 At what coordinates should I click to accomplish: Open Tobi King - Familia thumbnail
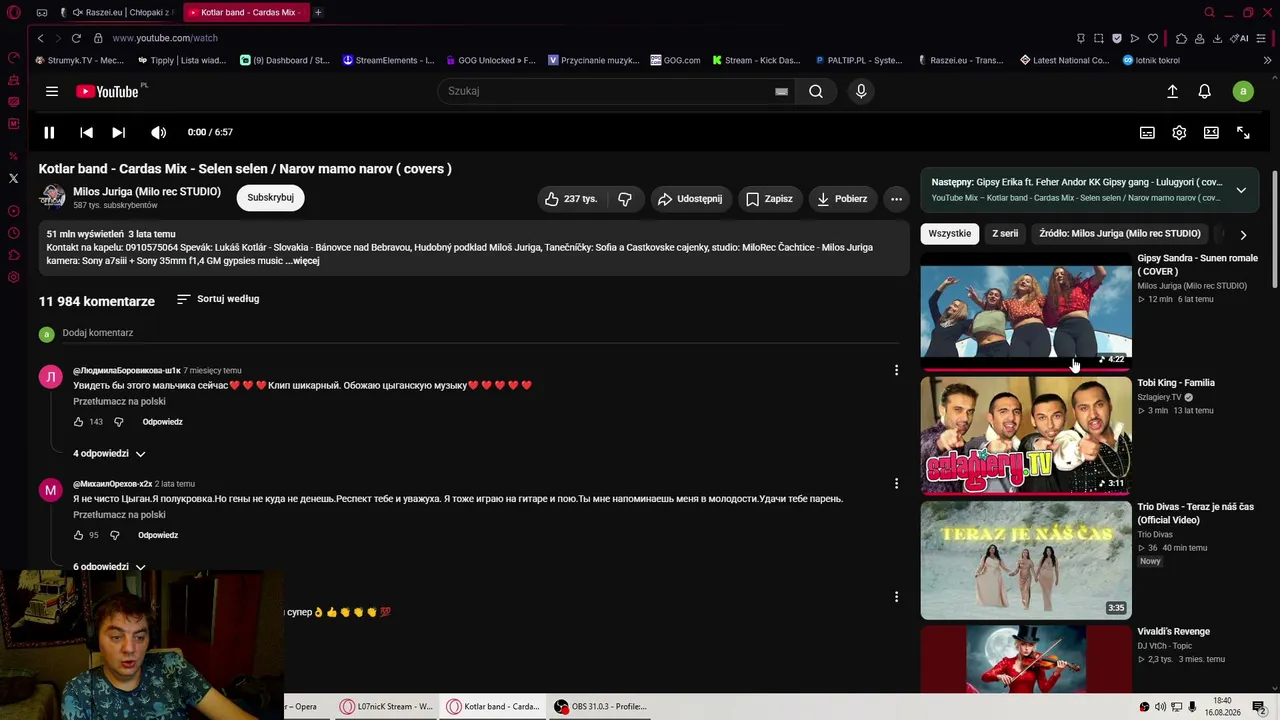coord(1026,435)
